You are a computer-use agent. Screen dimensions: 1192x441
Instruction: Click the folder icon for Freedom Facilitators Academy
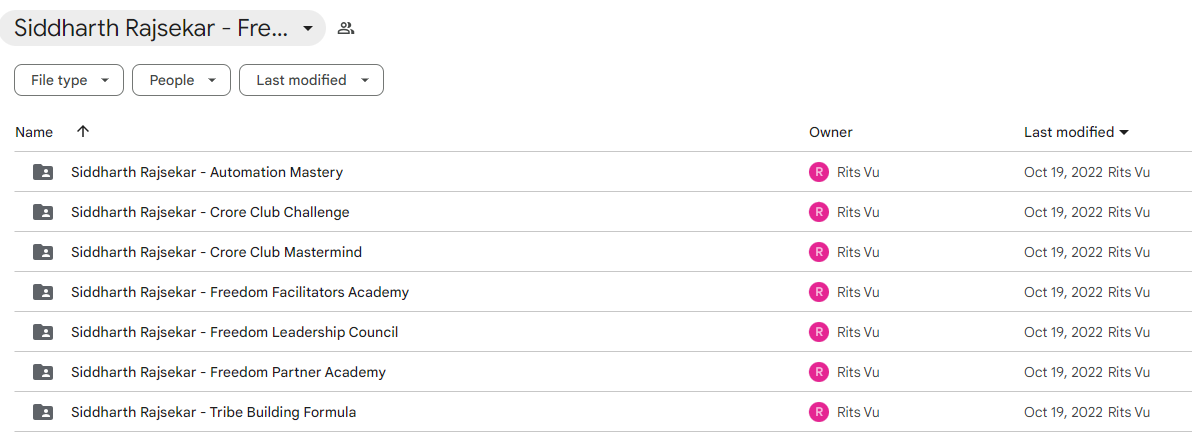tap(43, 292)
